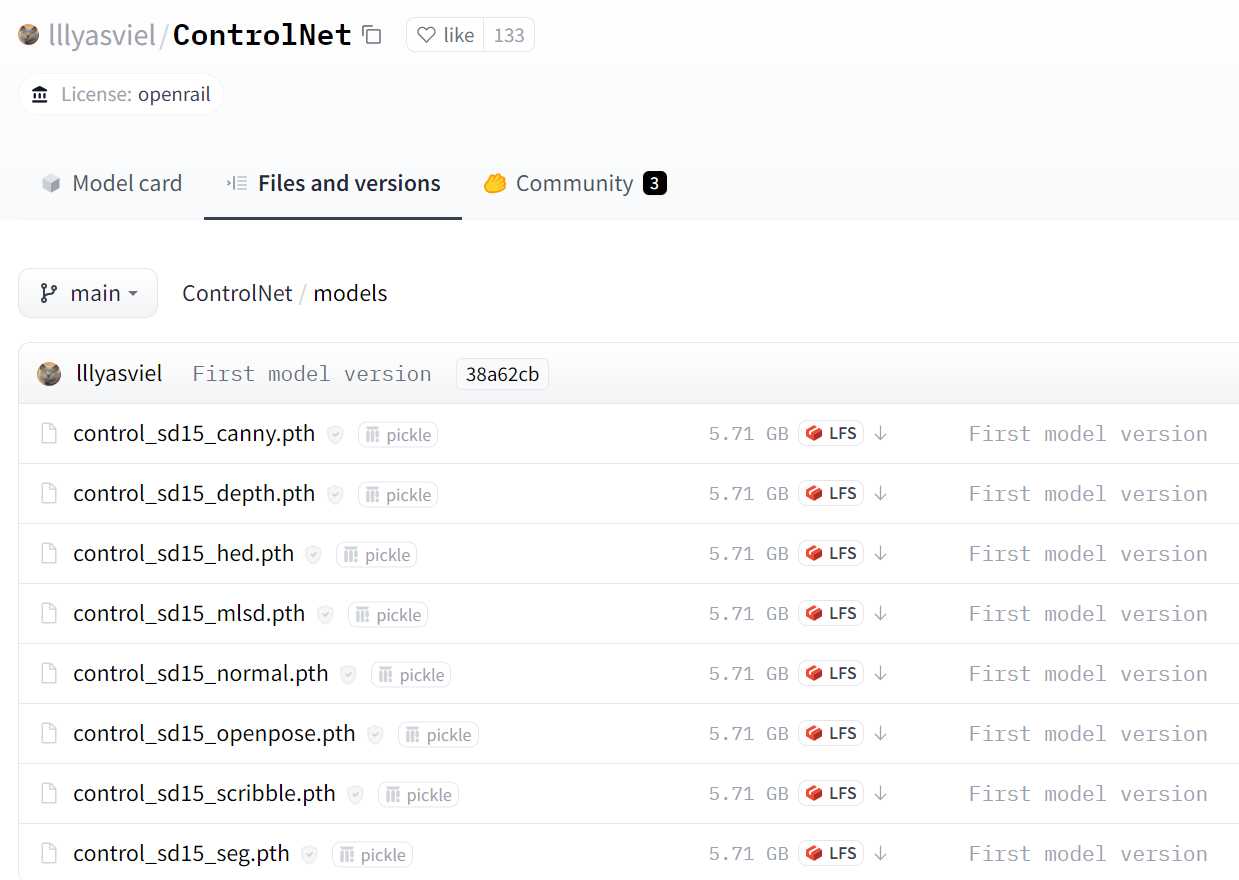
Task: Open lllyasviel profile from repo title
Action: coord(102,35)
